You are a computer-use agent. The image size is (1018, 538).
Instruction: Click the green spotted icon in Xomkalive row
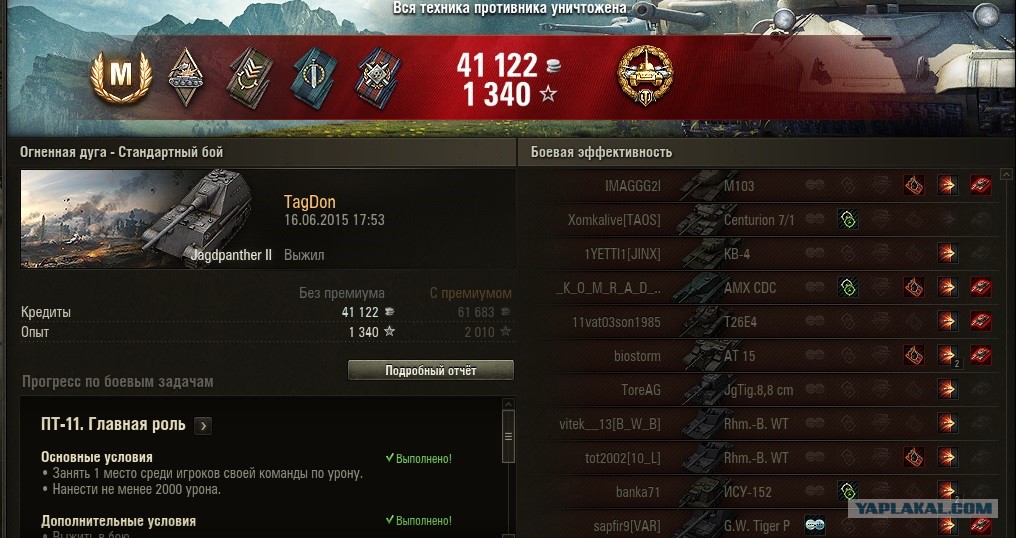click(847, 219)
